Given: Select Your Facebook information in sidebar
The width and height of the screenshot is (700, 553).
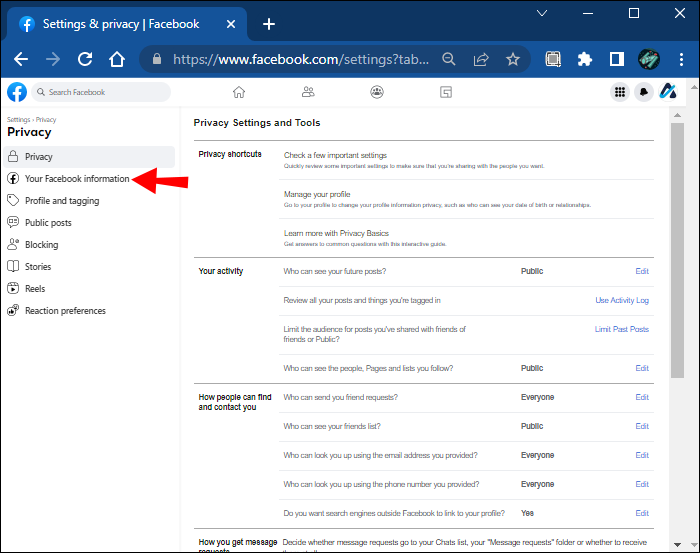Looking at the screenshot, I should click(77, 179).
